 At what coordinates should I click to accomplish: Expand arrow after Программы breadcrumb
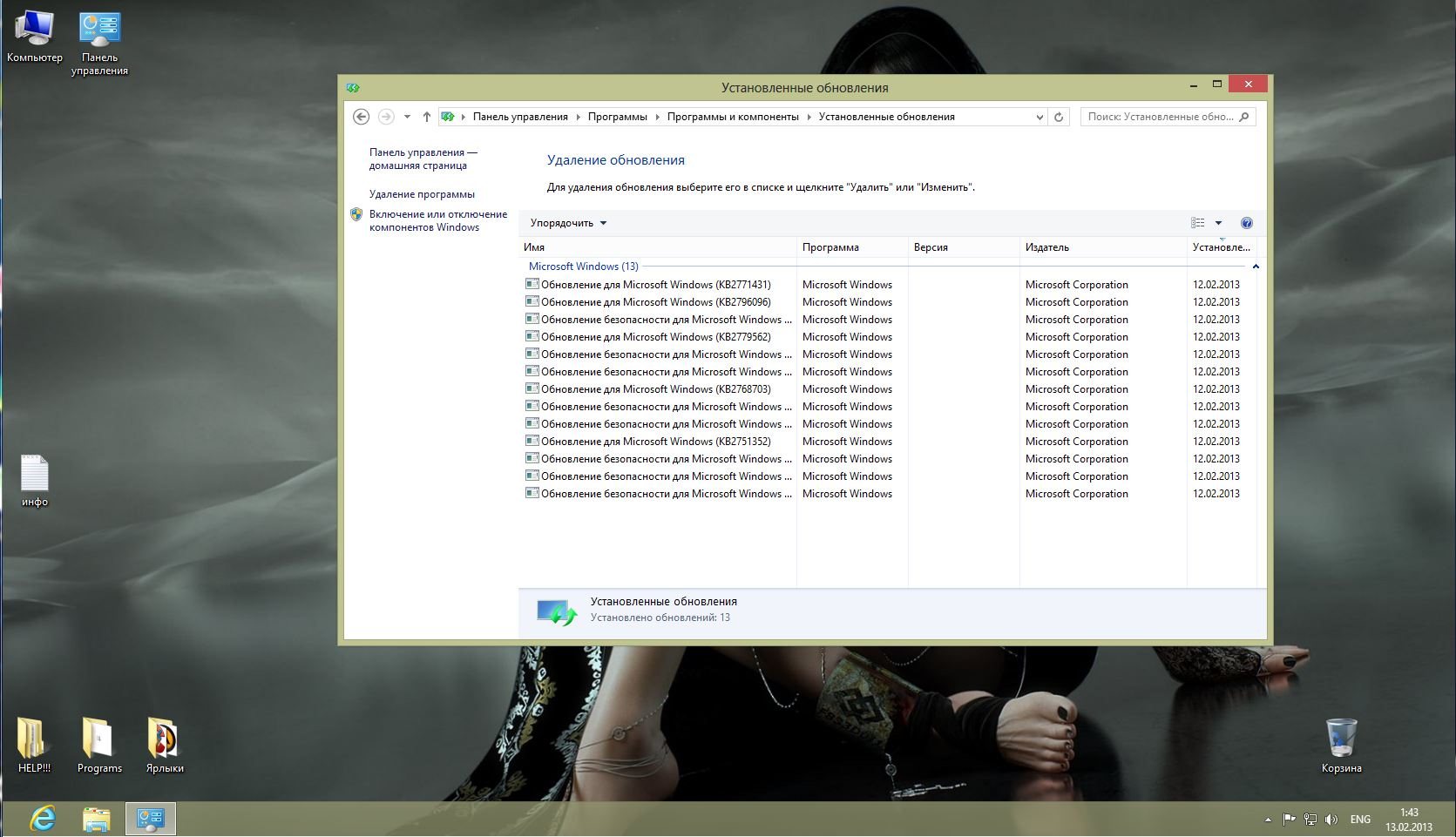(x=658, y=117)
